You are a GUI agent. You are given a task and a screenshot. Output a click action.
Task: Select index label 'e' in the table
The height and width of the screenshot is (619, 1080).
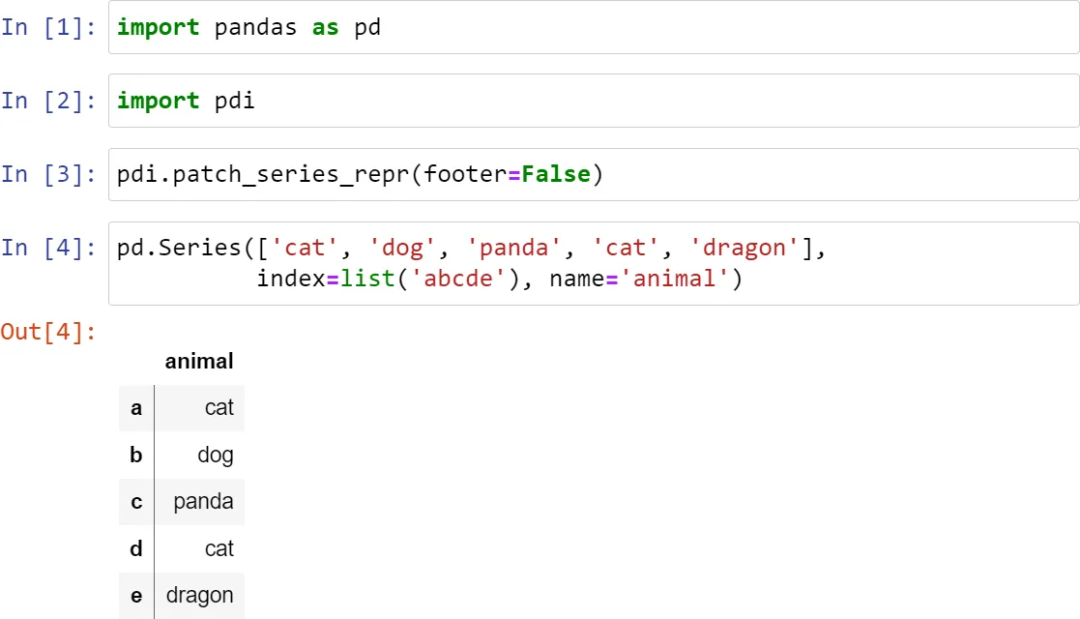[136, 596]
